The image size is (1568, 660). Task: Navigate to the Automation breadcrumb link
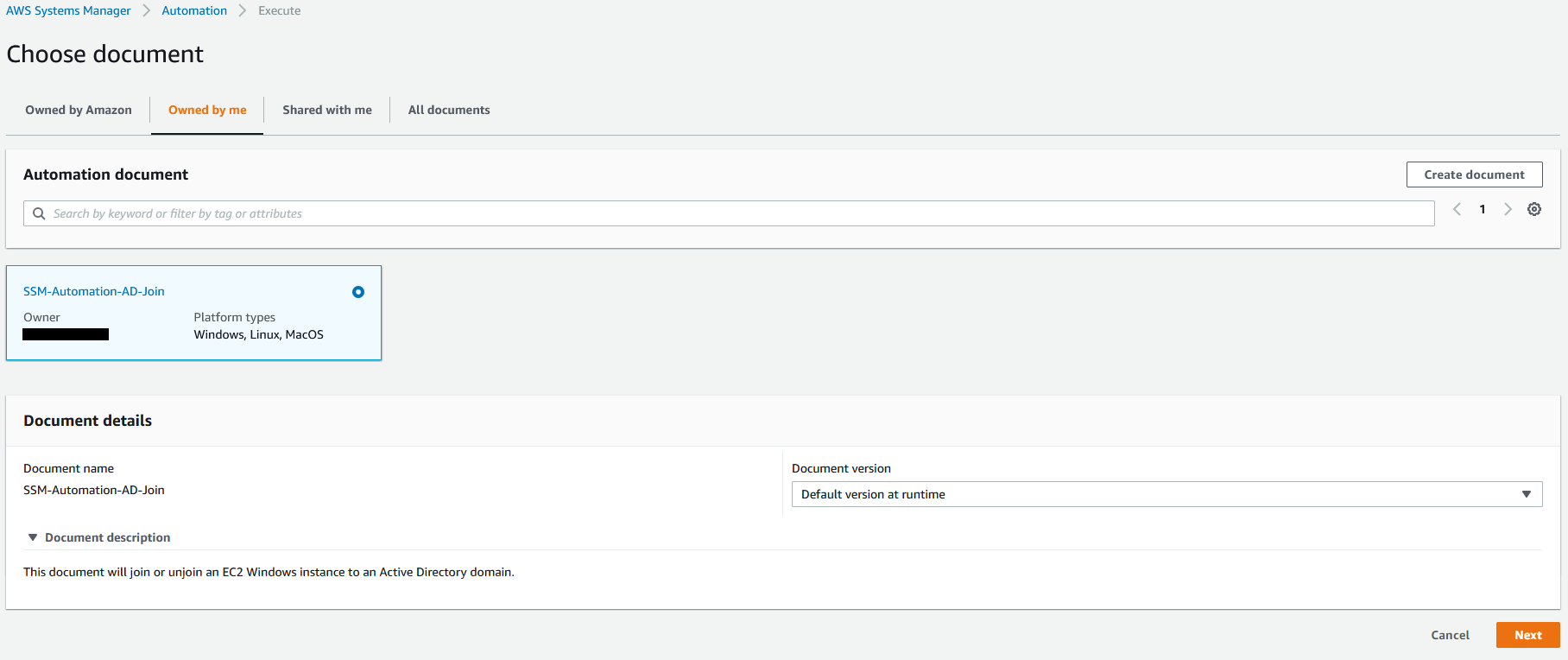194,10
